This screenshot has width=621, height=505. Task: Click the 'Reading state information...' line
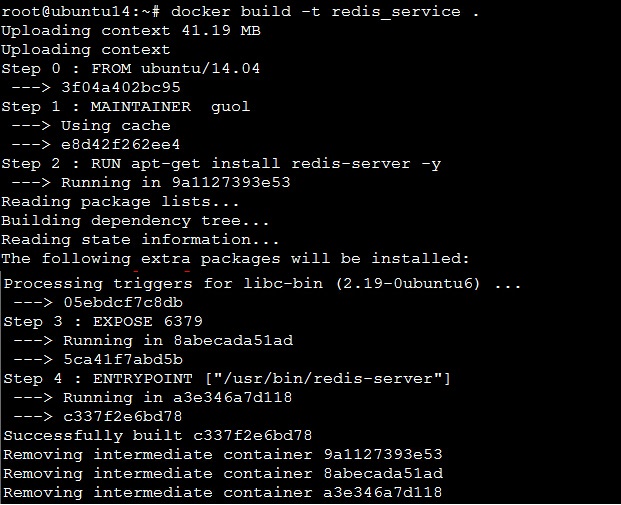(140, 240)
